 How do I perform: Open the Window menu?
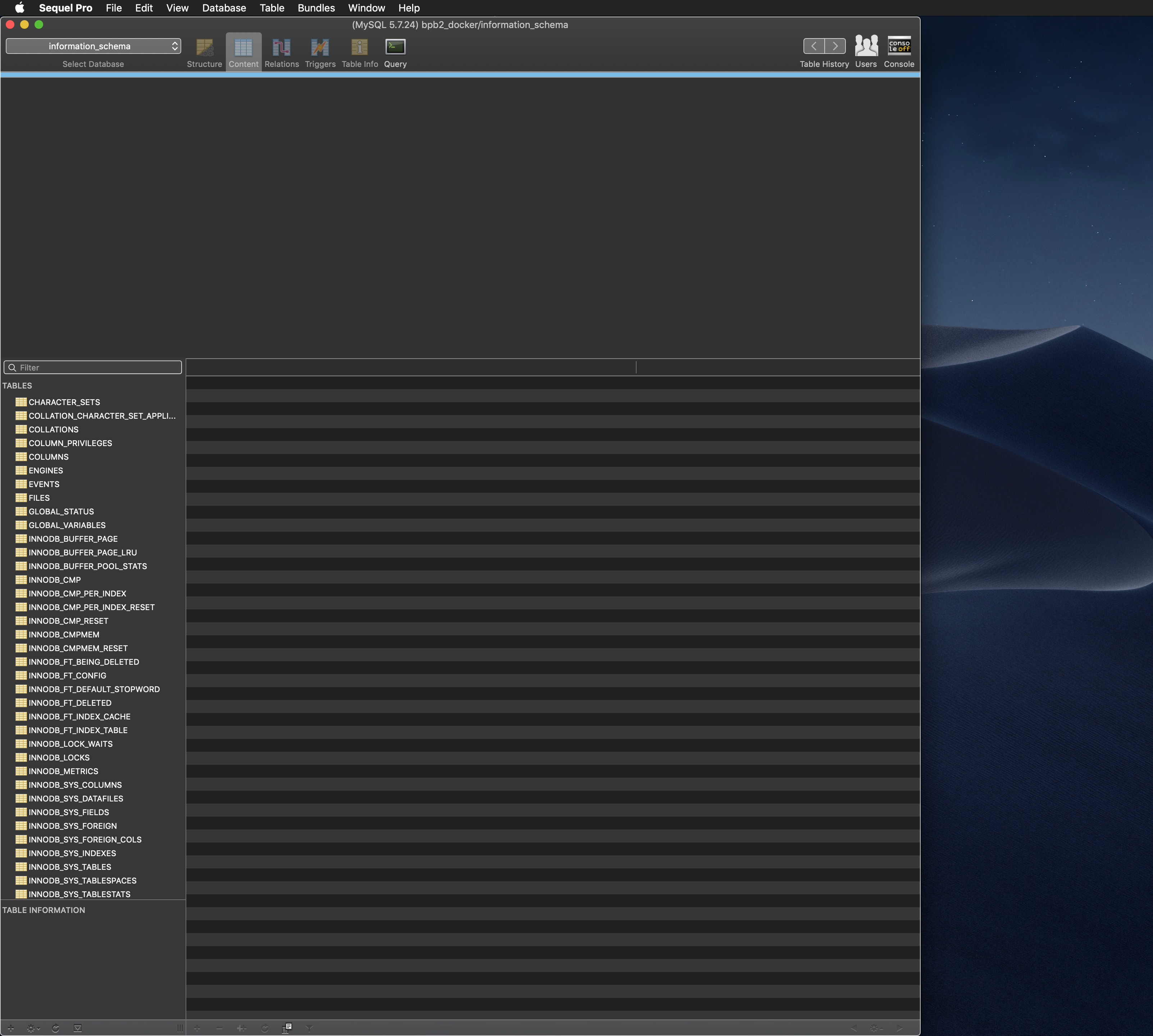click(366, 8)
